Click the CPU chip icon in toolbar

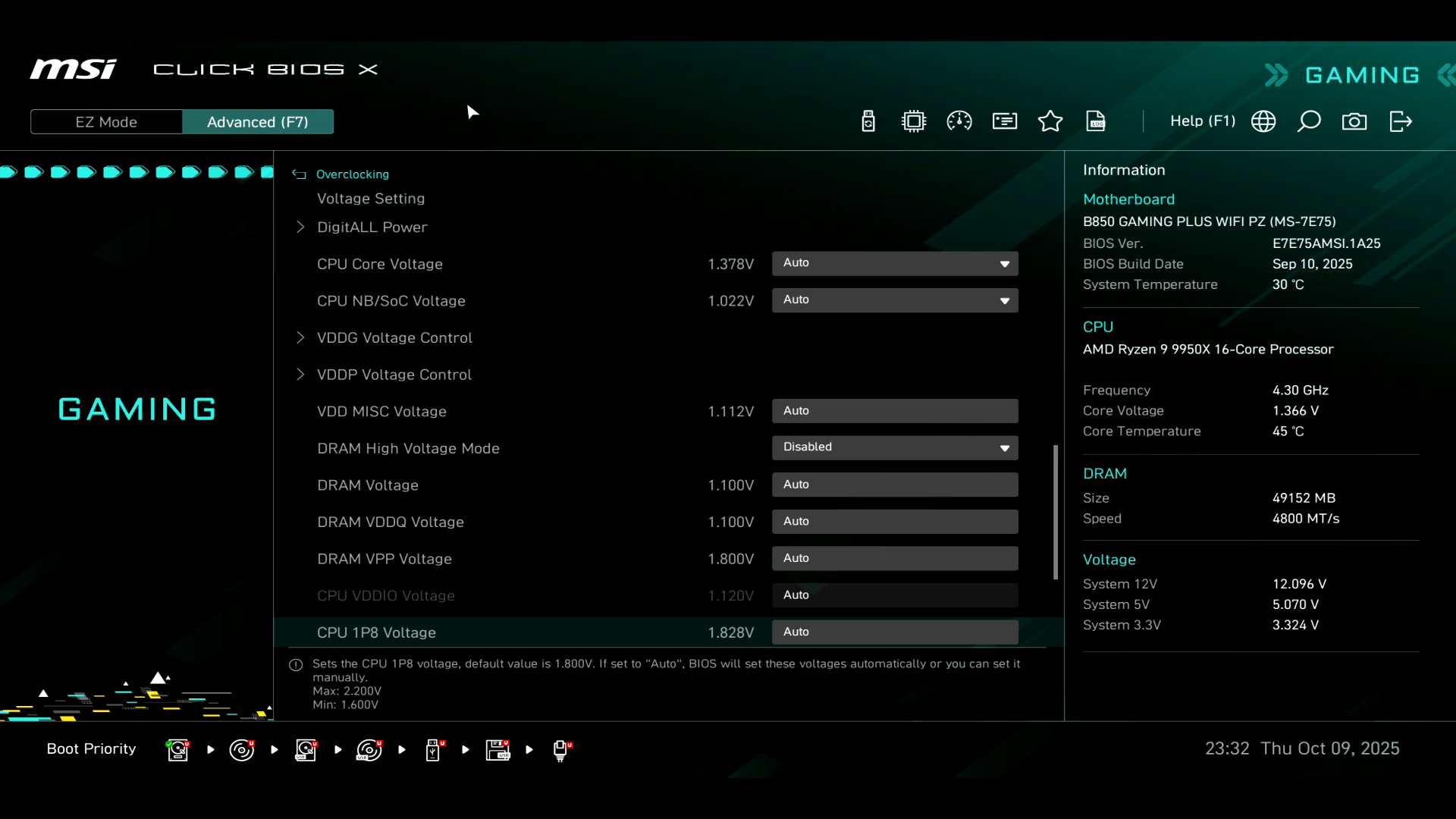pyautogui.click(x=914, y=121)
